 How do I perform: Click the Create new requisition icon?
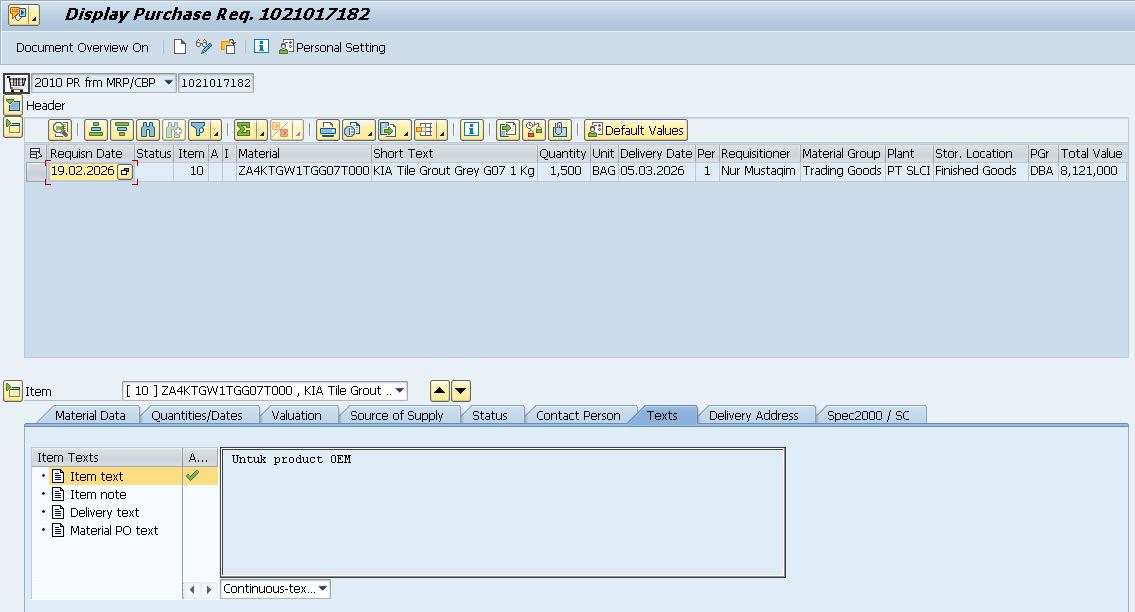(x=180, y=47)
